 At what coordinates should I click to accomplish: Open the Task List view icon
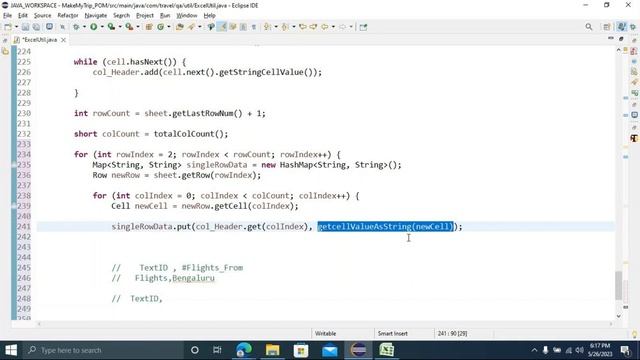(634, 51)
